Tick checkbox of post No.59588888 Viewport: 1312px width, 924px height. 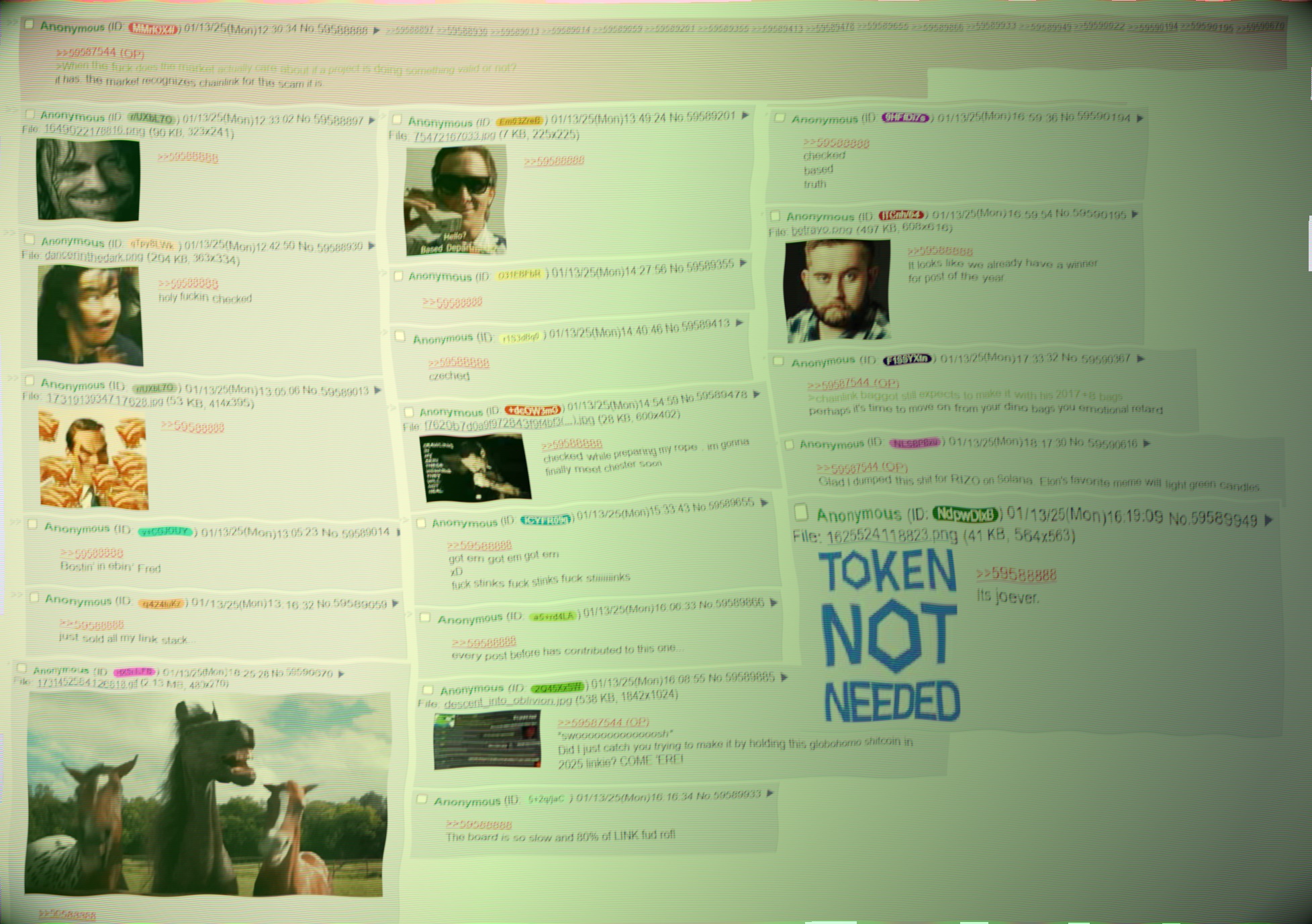[x=29, y=25]
